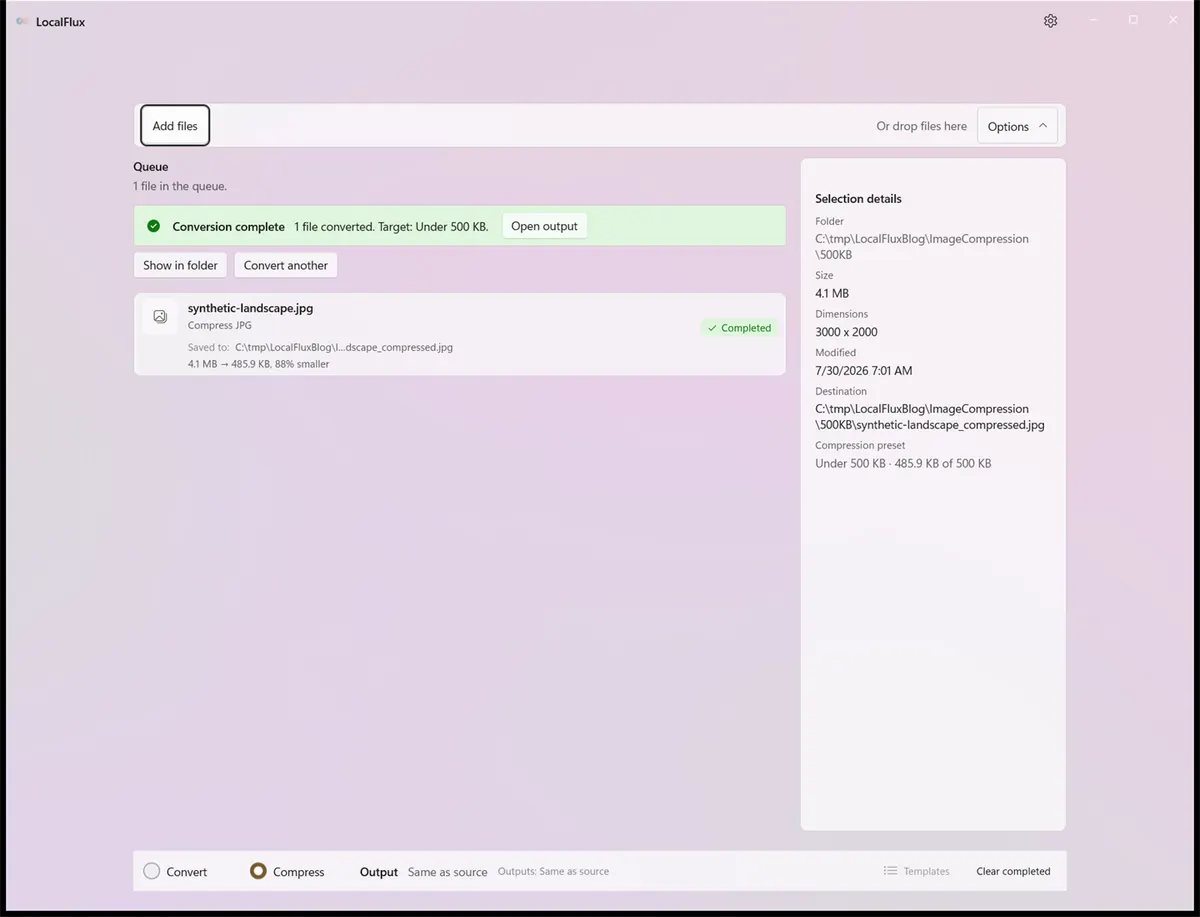Click the Open output button
1200x917 pixels.
(544, 226)
